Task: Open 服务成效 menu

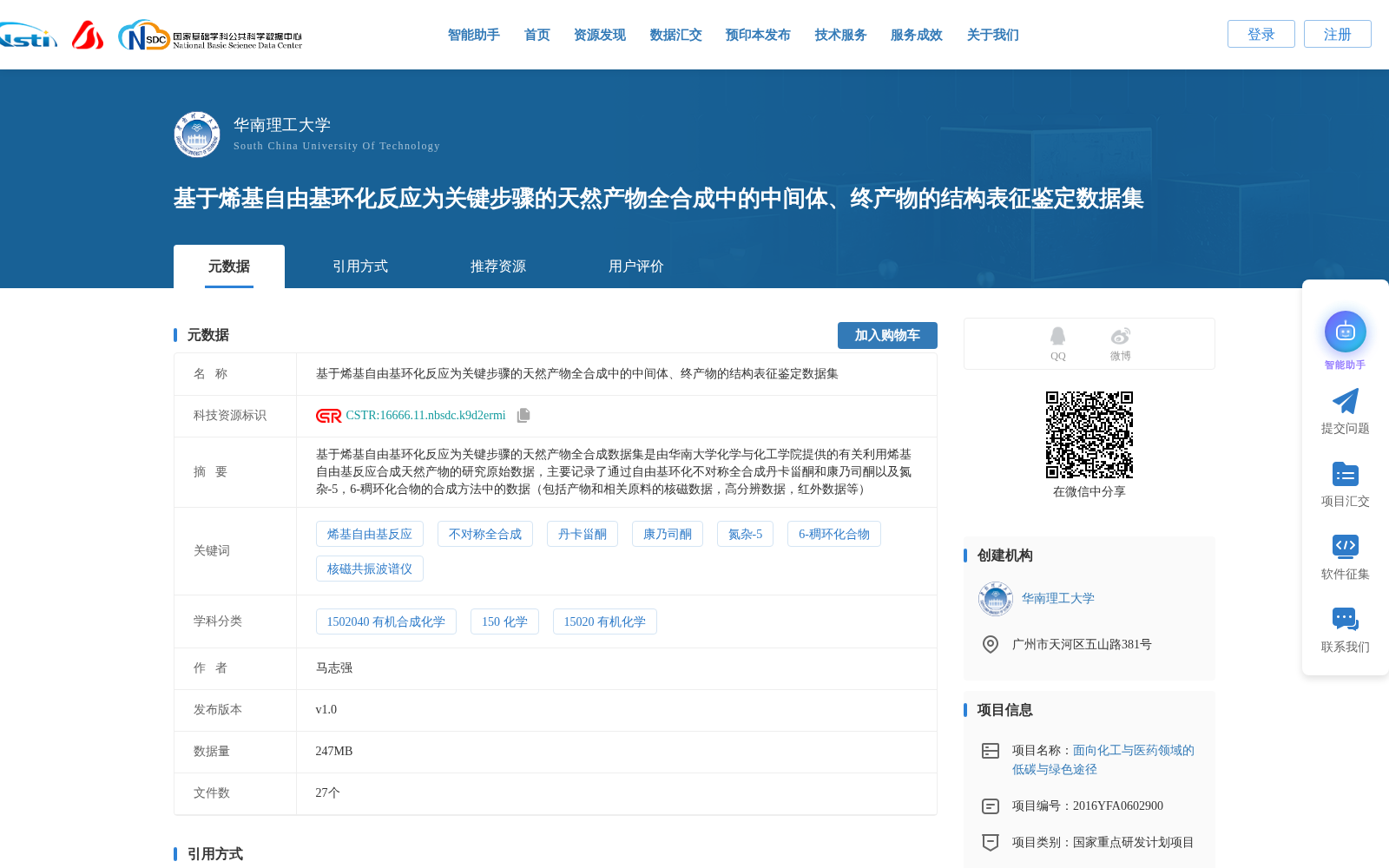Action: coord(917,35)
